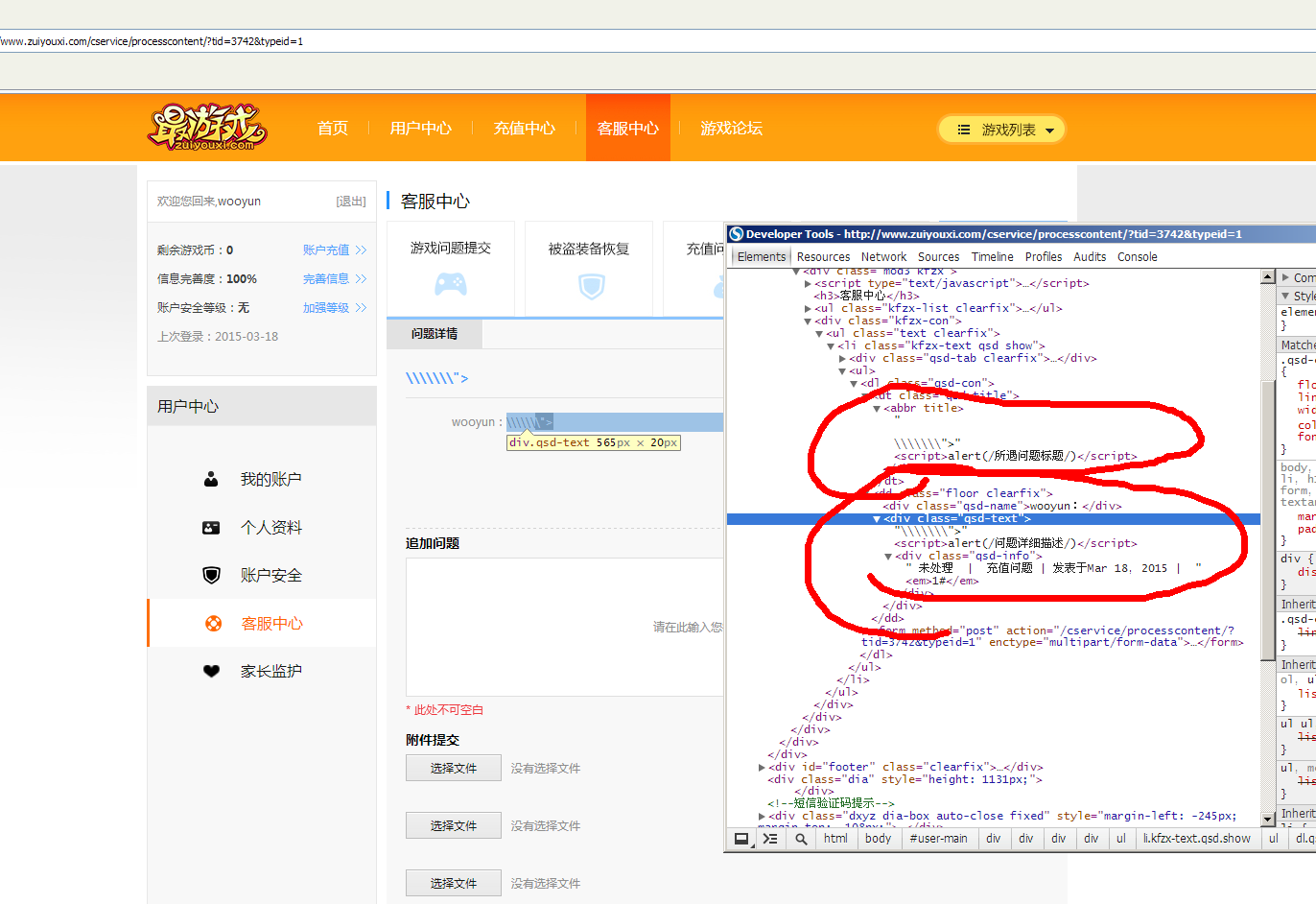
Task: Click the shield icon beside 账户安全
Action: [211, 575]
